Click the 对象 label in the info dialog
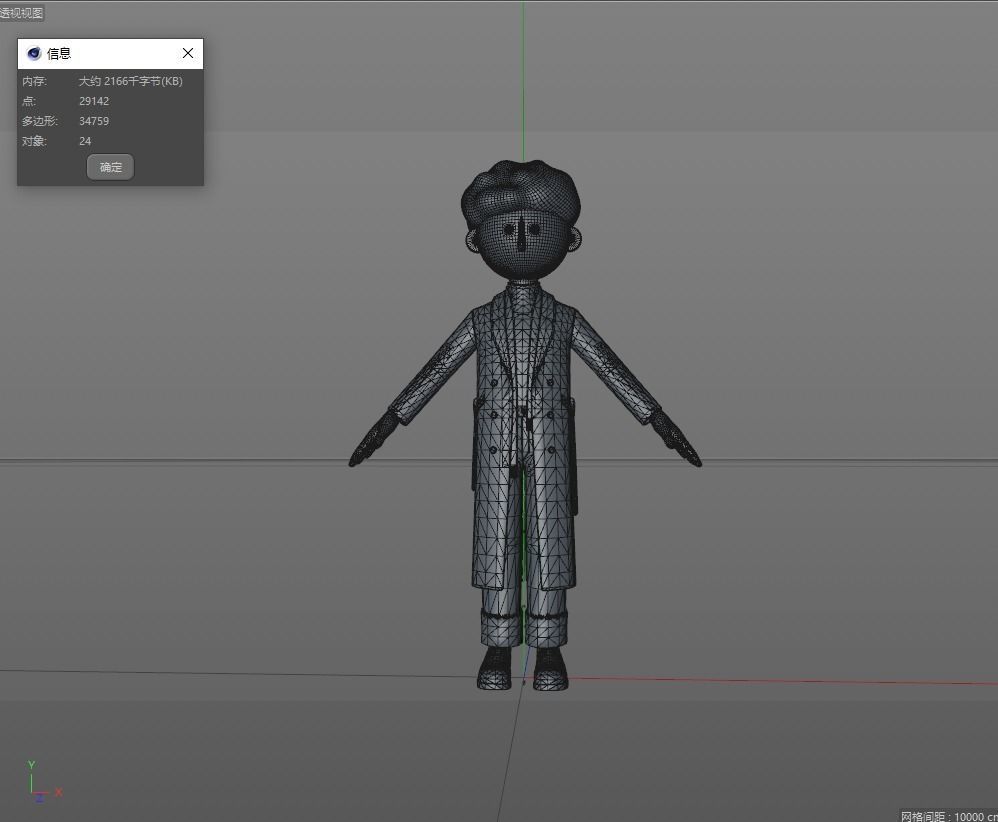This screenshot has height=822, width=998. (x=34, y=141)
